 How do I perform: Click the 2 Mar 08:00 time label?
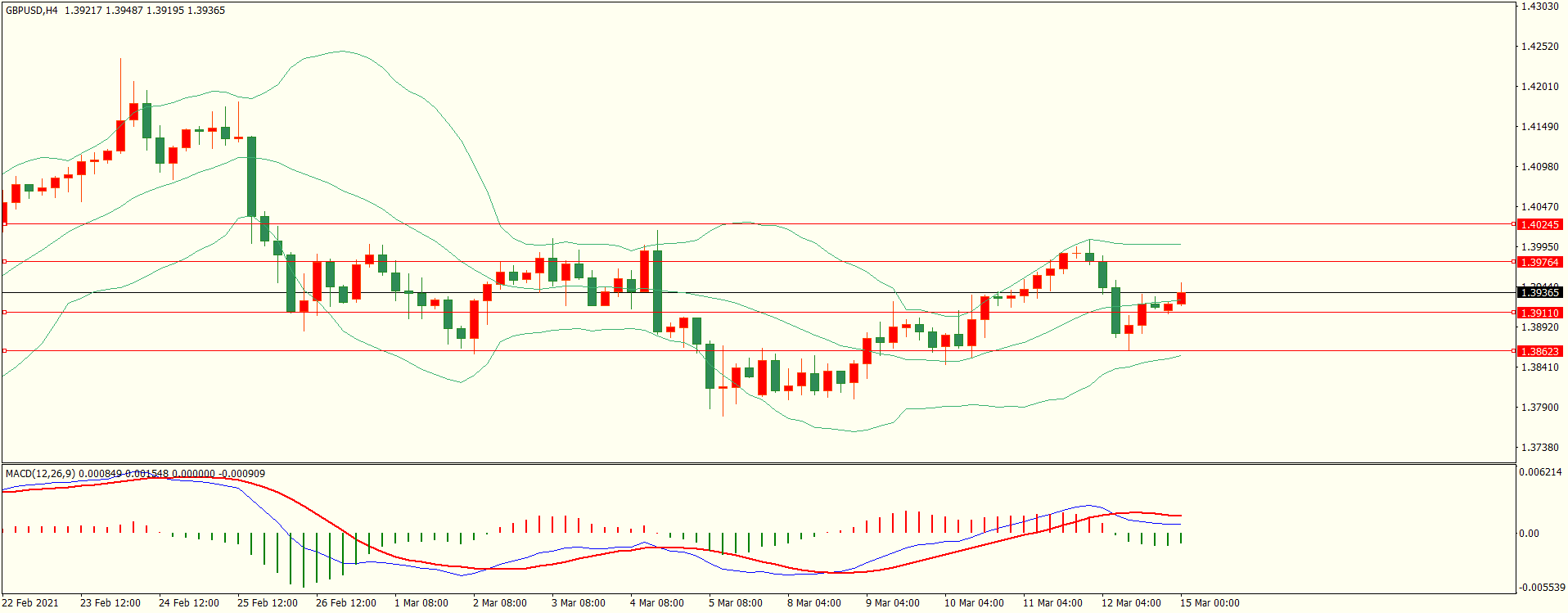click(500, 603)
